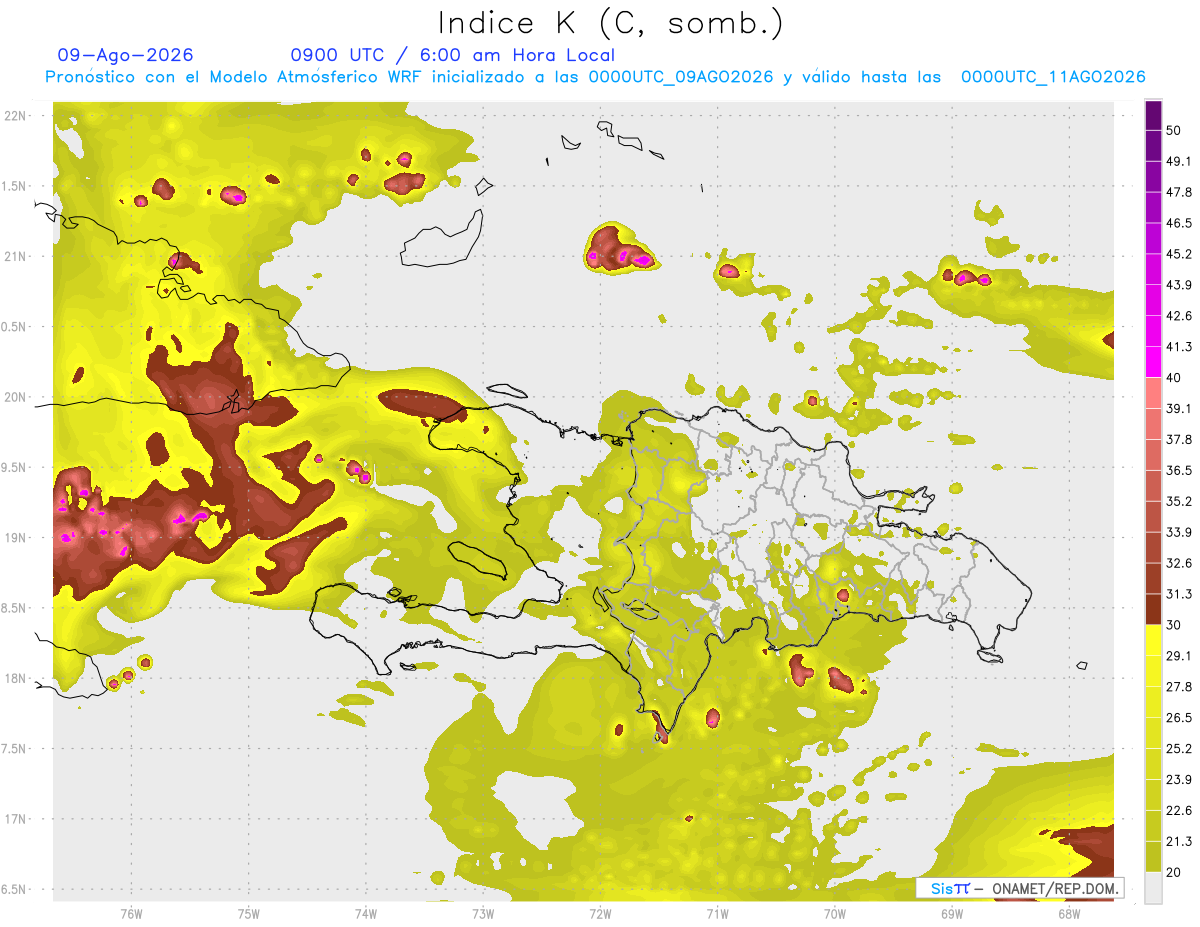Click the '25.2' value on the color scale
This screenshot has width=1200, height=927.
pos(1179,749)
